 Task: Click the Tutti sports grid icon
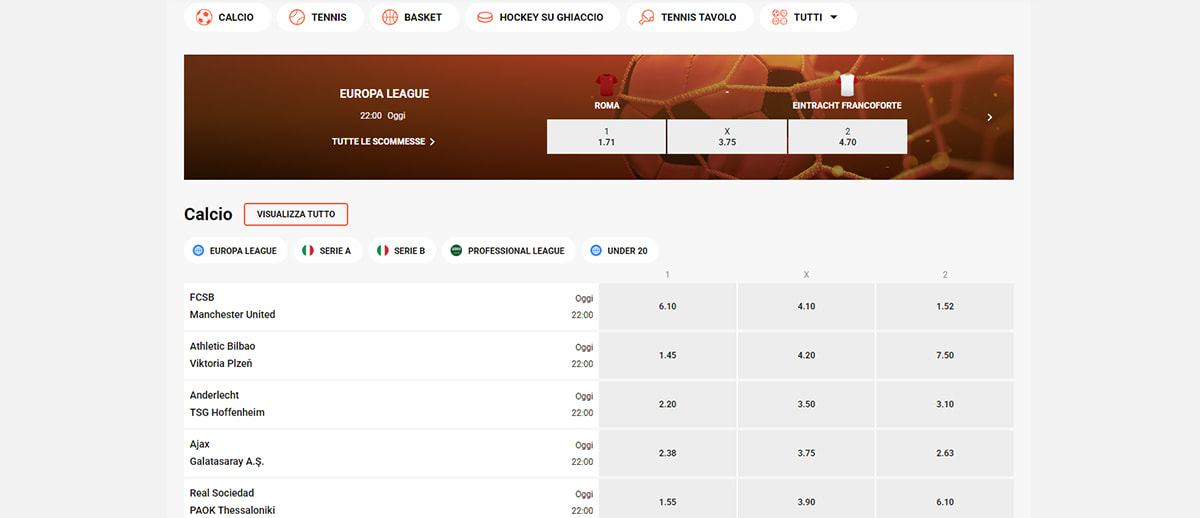click(780, 17)
